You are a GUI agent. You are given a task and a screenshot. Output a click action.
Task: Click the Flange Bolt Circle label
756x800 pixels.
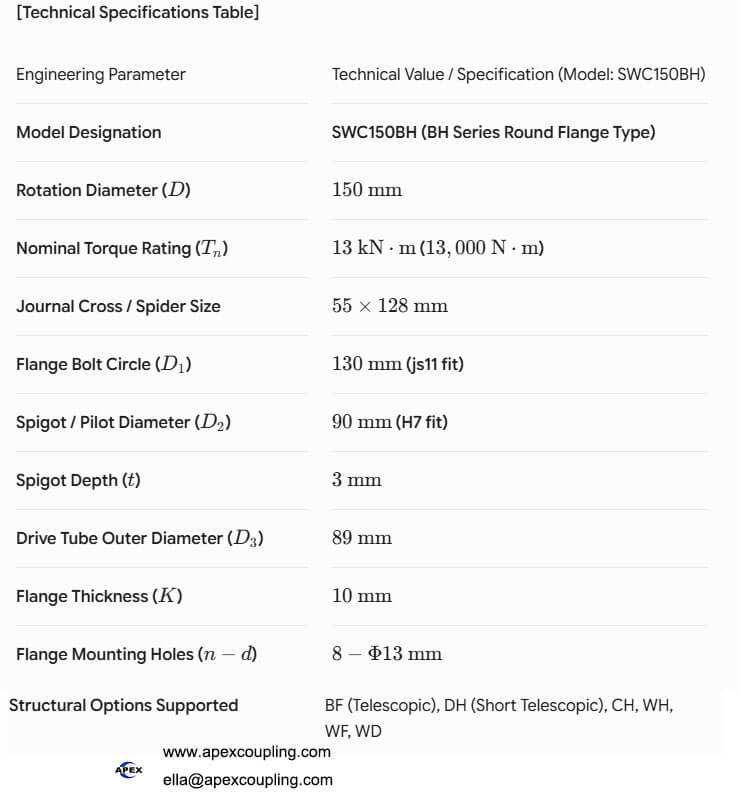point(104,364)
